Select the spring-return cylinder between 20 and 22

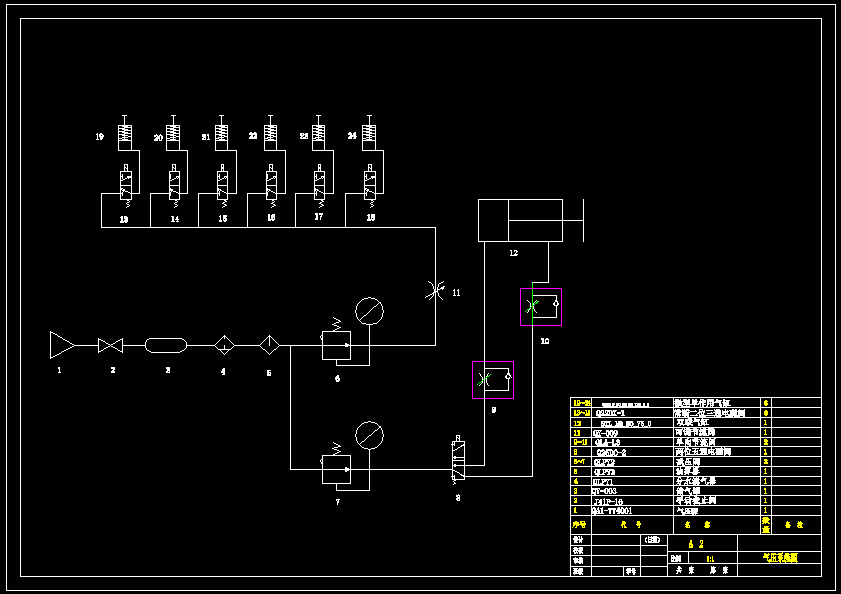pos(222,133)
